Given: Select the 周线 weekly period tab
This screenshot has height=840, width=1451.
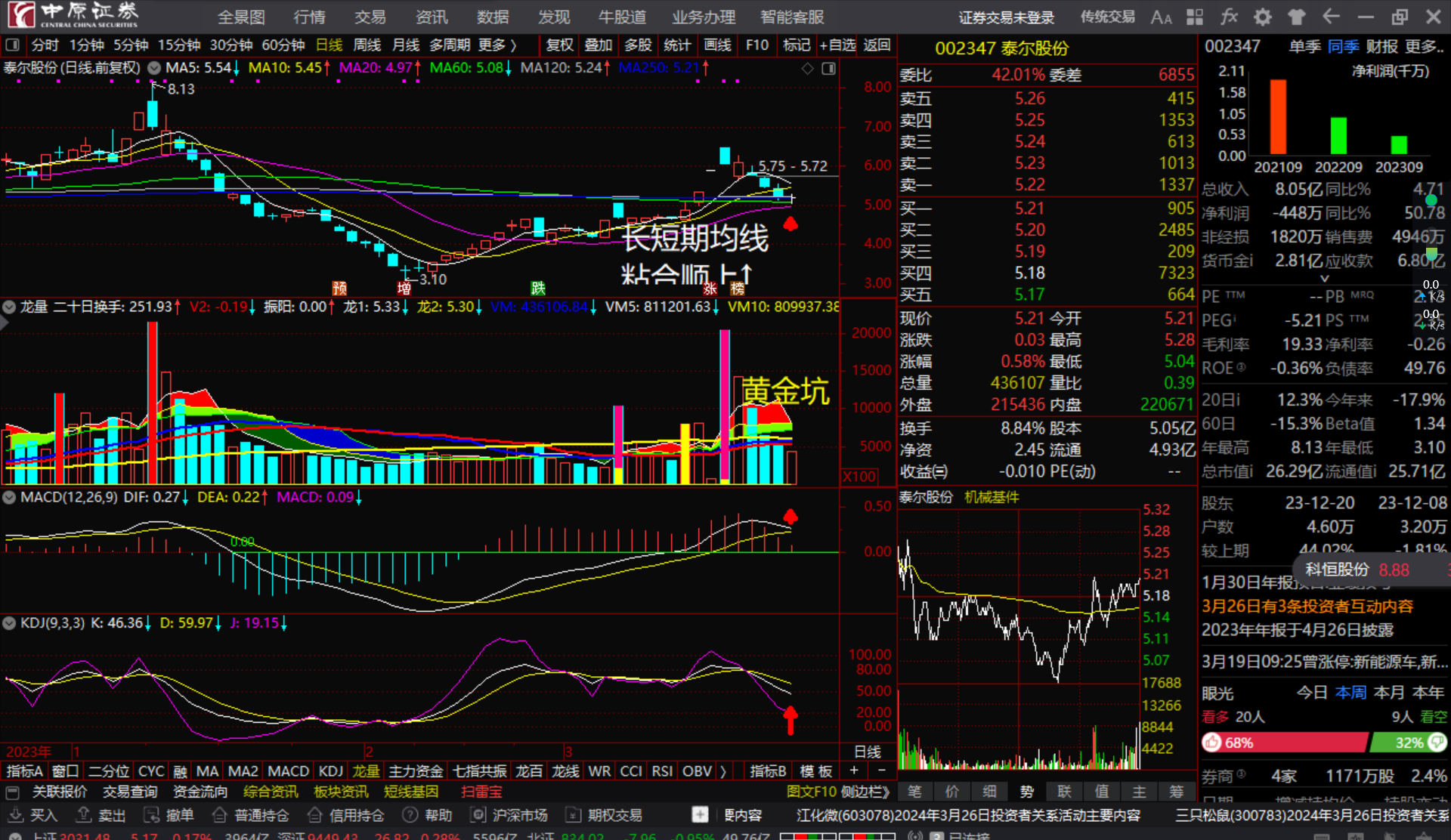Looking at the screenshot, I should (x=367, y=45).
